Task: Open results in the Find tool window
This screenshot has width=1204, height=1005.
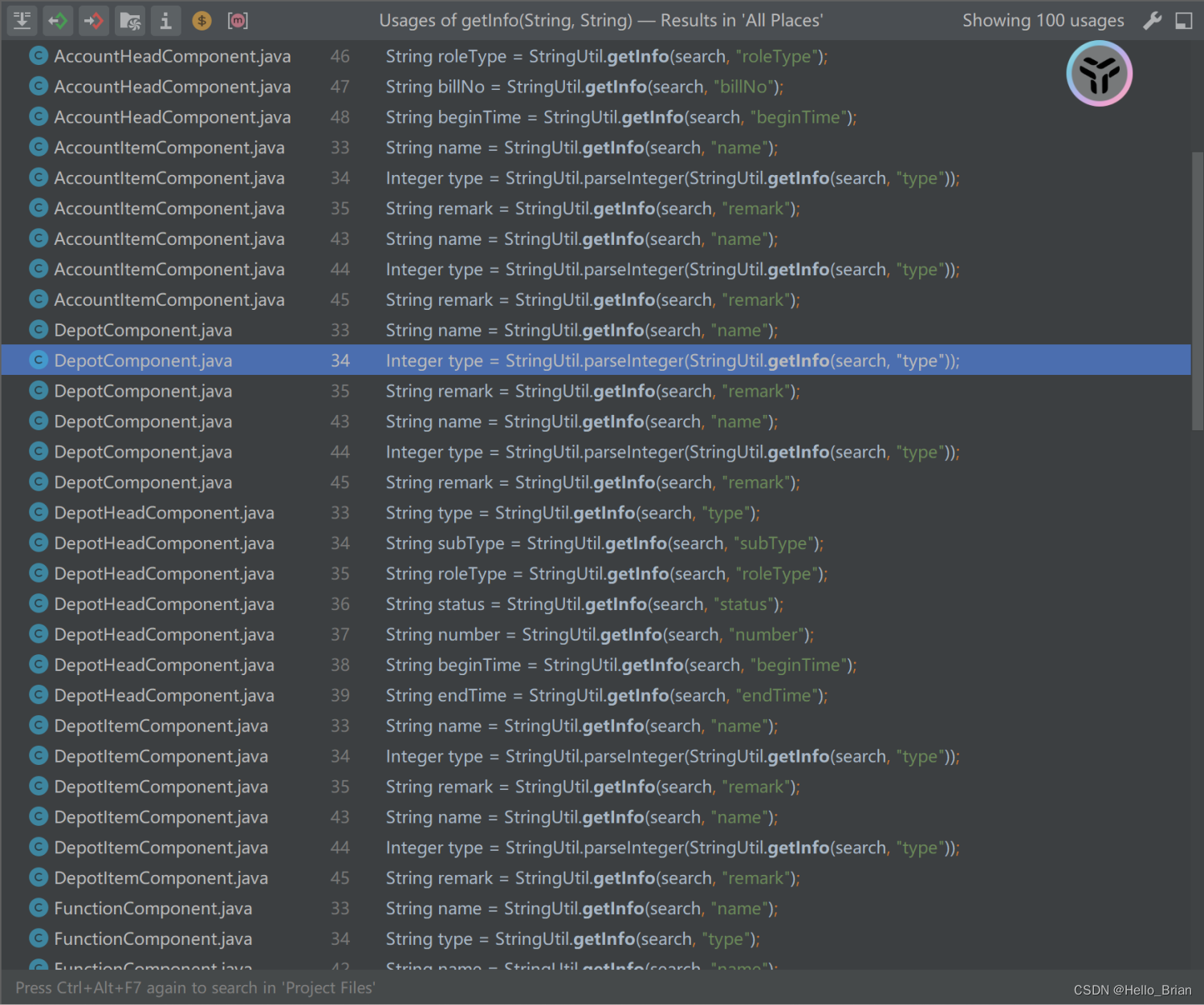Action: click(x=1183, y=21)
